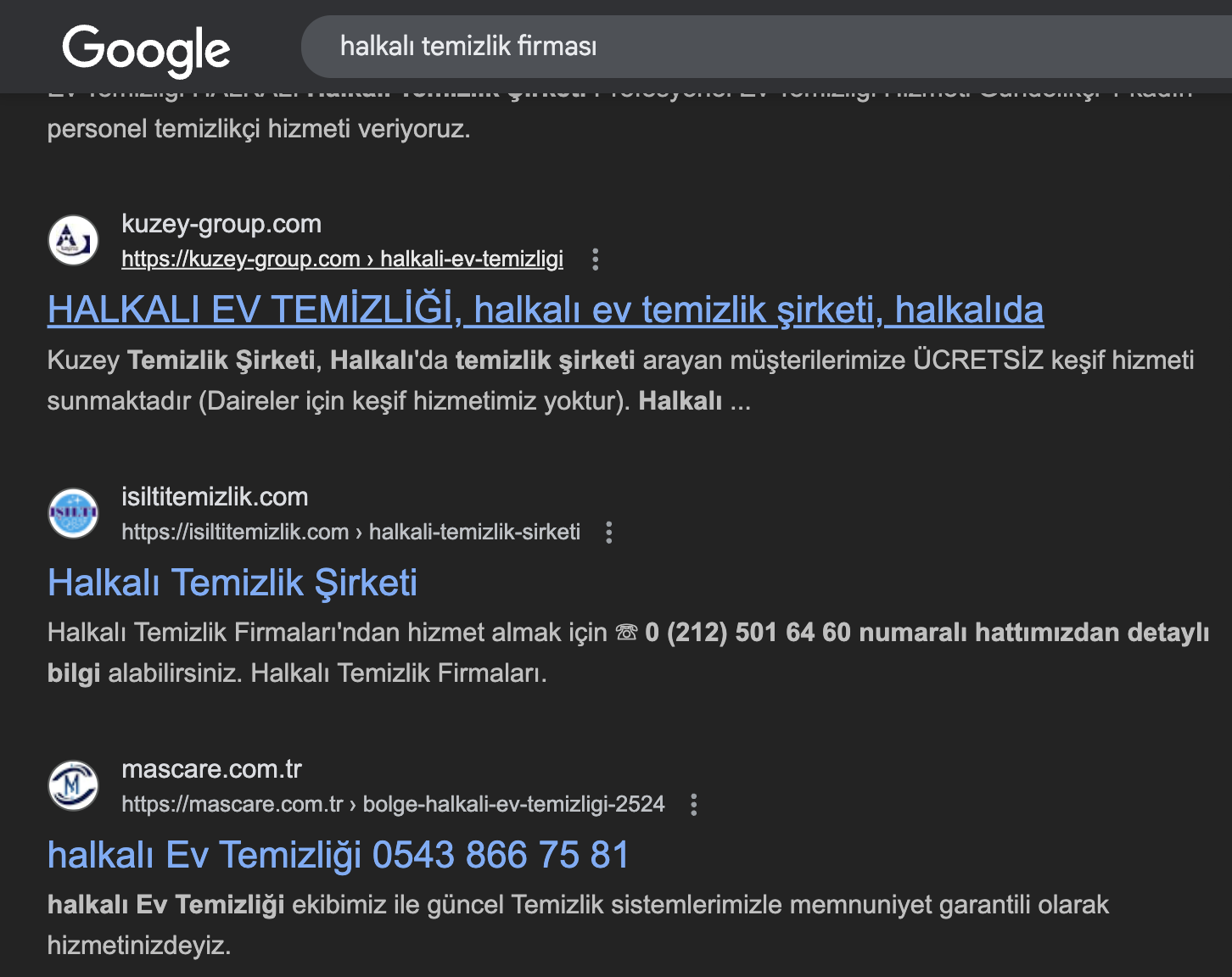Open the 'HALKALI EV TEMİZLİĞİ' result title
1232x977 pixels.
point(546,310)
